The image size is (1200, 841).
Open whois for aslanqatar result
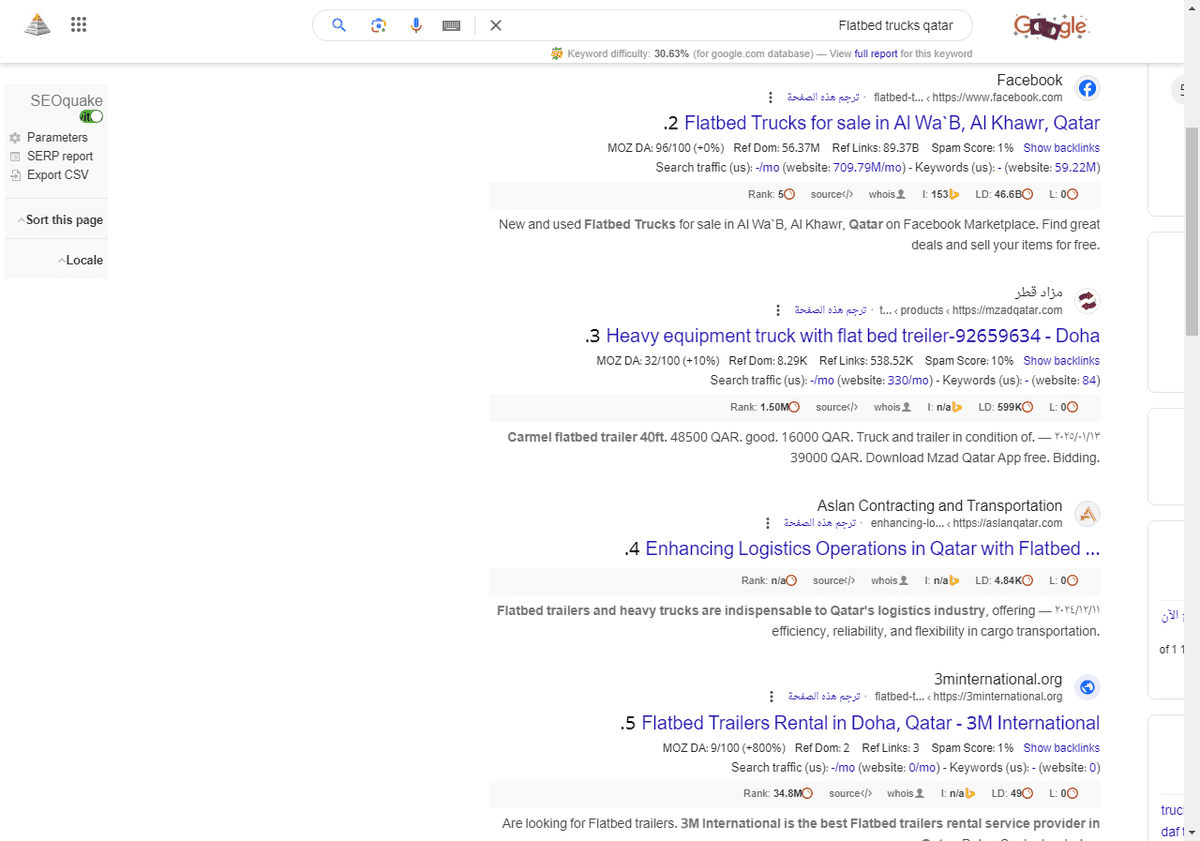(889, 580)
